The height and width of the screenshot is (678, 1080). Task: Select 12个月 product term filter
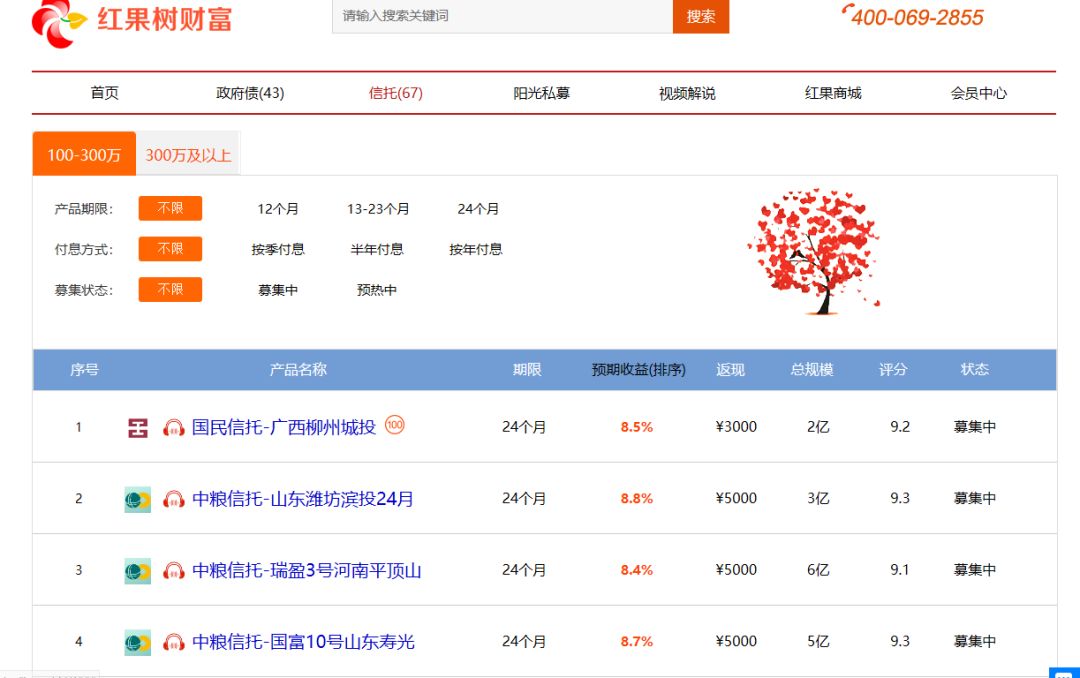[279, 208]
